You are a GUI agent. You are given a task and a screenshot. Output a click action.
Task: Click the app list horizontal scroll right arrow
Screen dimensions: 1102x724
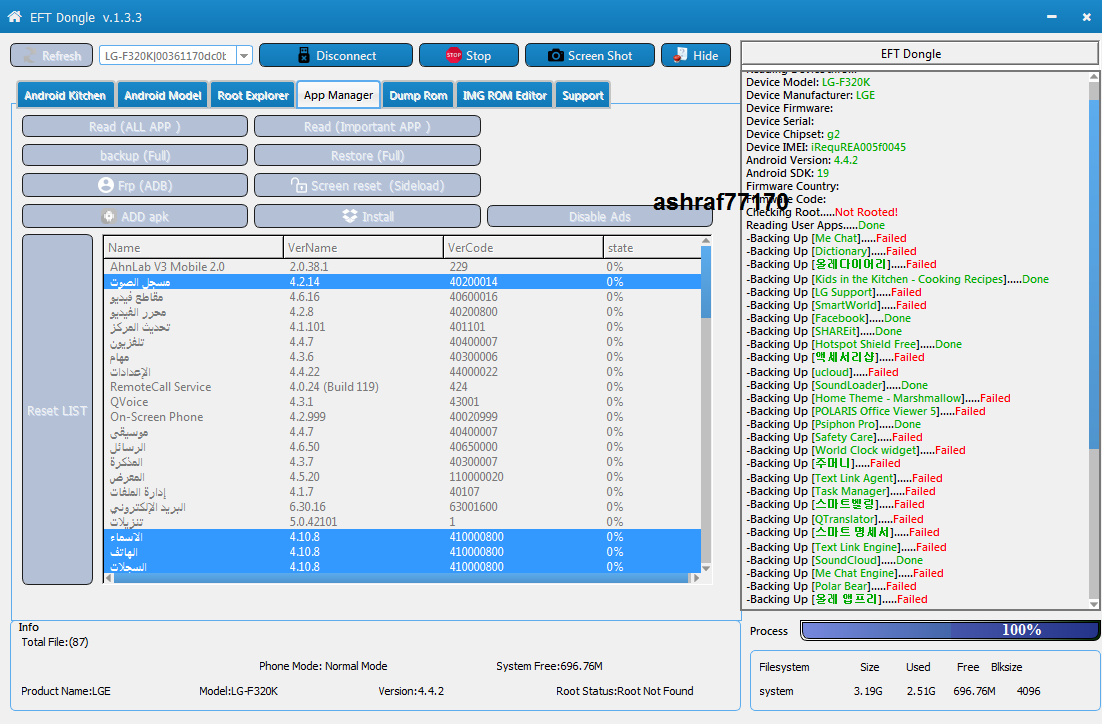click(696, 578)
